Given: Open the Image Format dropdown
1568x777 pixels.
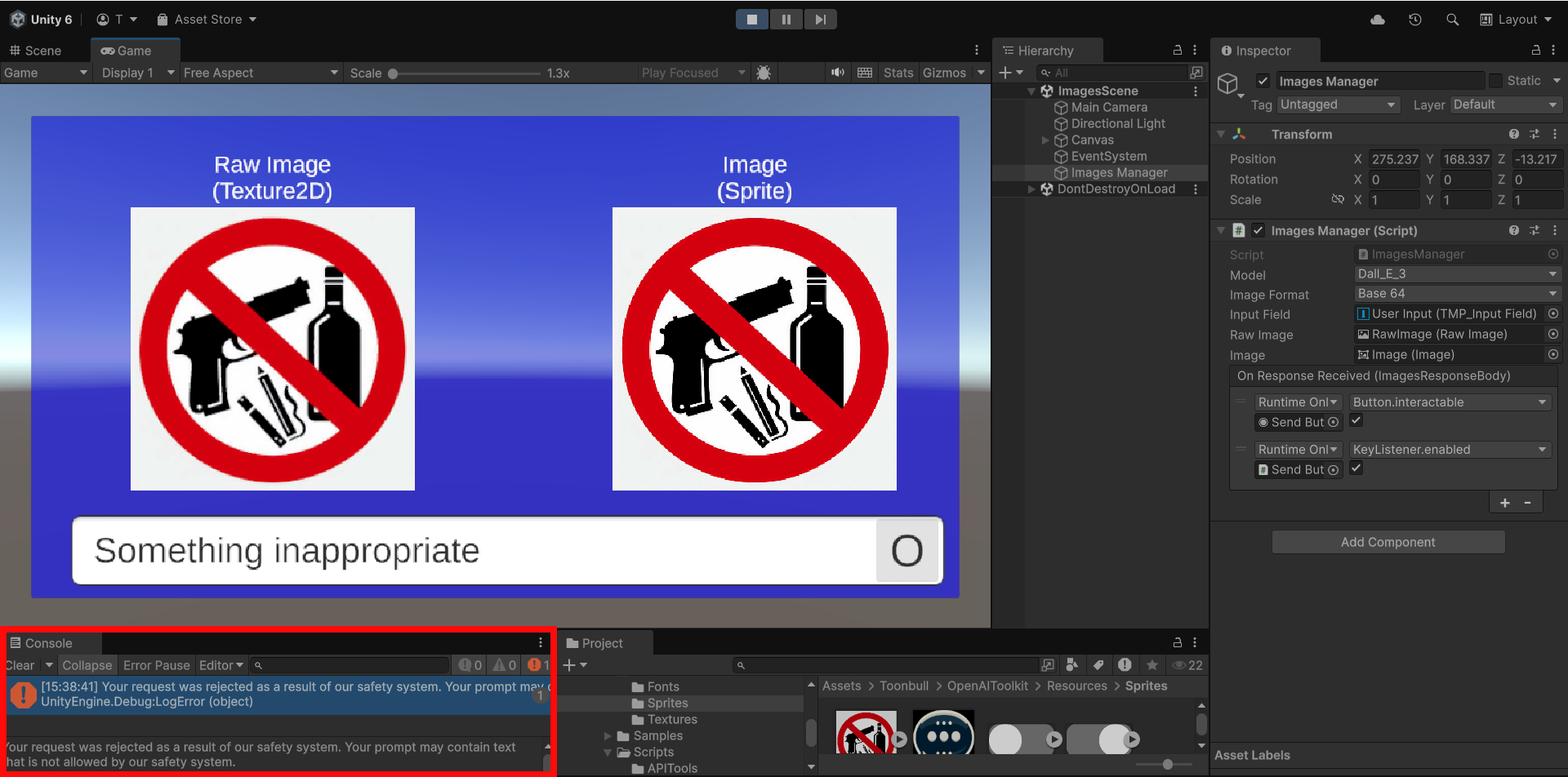Looking at the screenshot, I should 1457,294.
